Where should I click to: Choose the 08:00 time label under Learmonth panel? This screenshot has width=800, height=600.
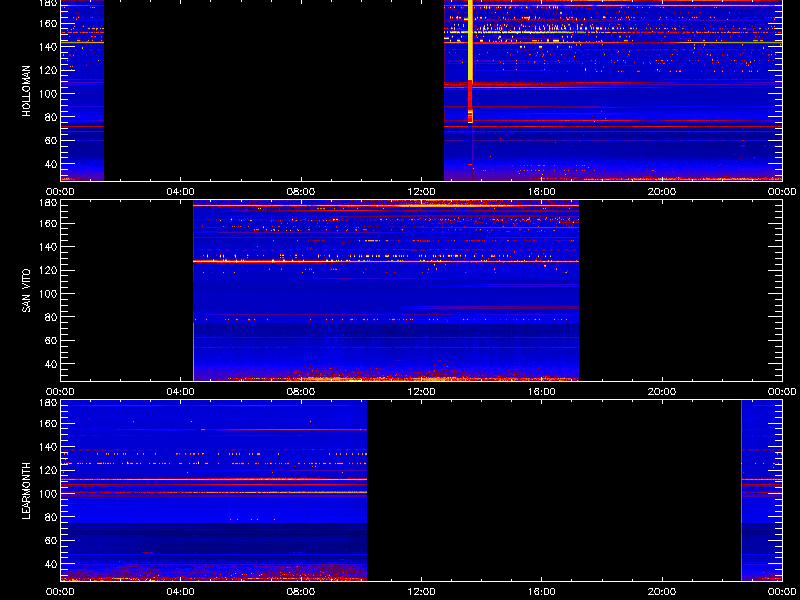point(301,592)
